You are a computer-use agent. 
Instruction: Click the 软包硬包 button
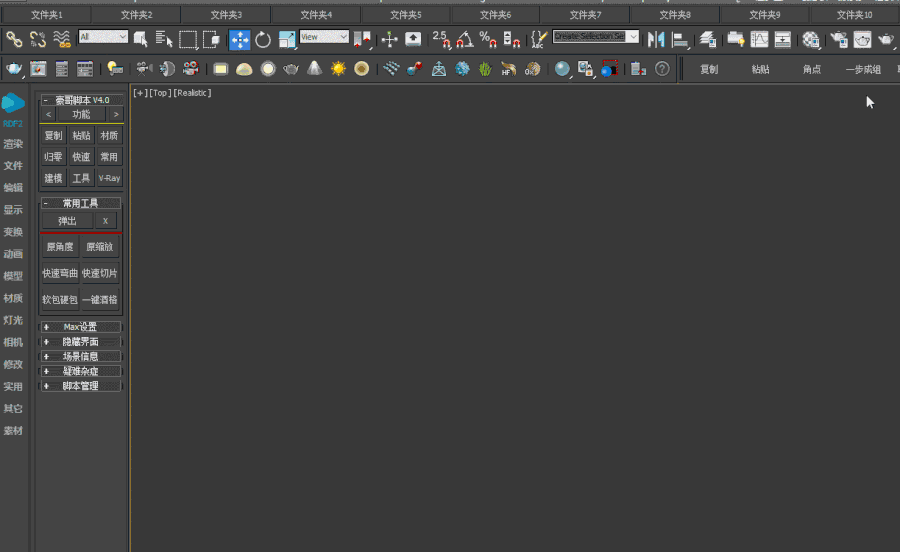(60, 300)
